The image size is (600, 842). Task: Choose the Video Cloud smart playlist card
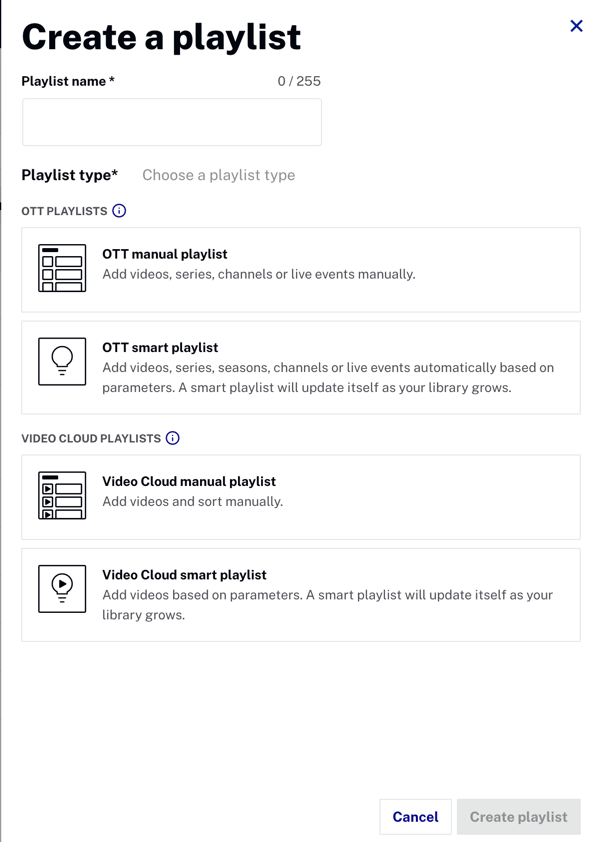pos(301,594)
